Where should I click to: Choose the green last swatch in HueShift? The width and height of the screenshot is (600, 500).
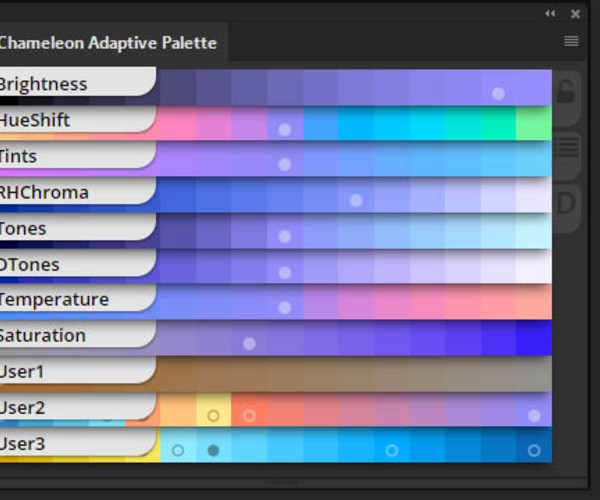(534, 124)
